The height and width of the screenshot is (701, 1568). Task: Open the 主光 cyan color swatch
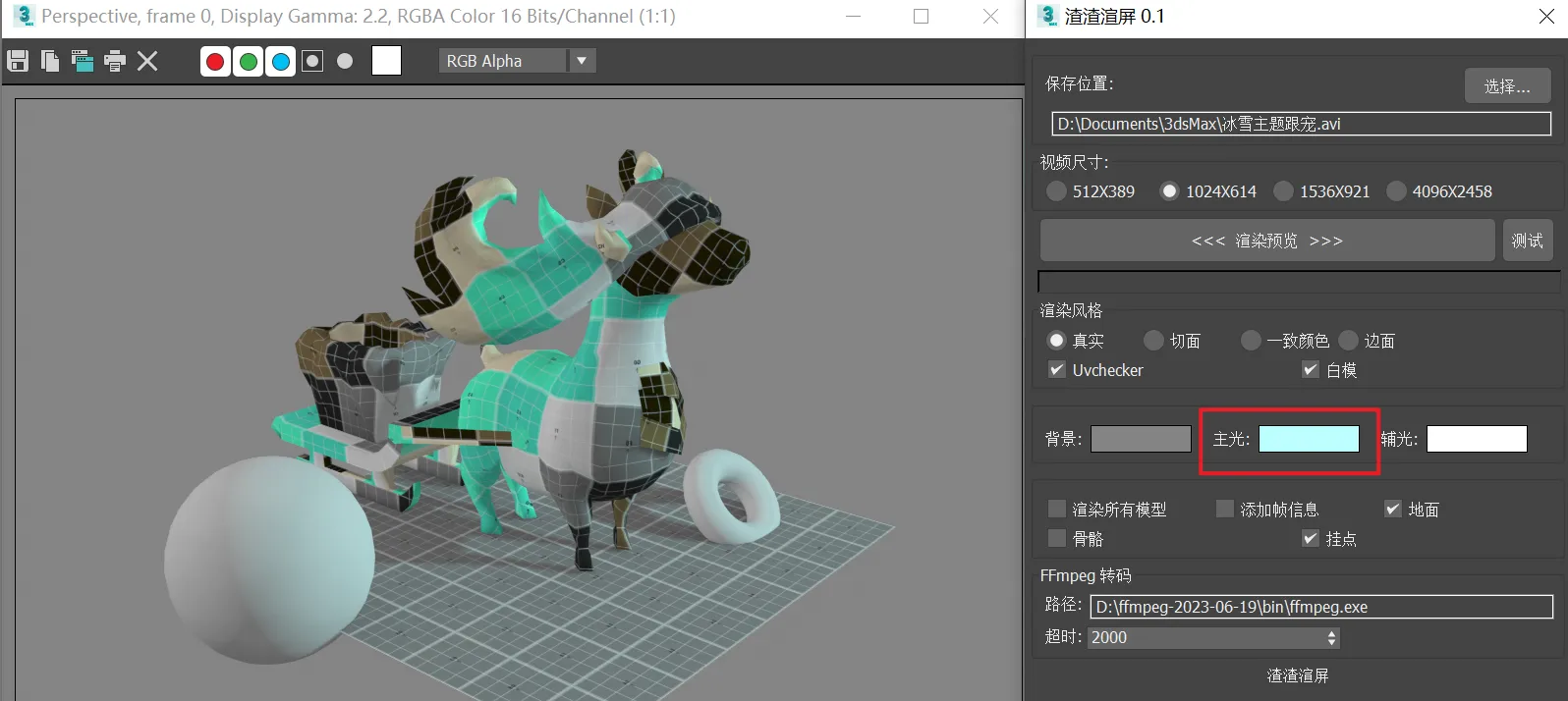(x=1309, y=439)
